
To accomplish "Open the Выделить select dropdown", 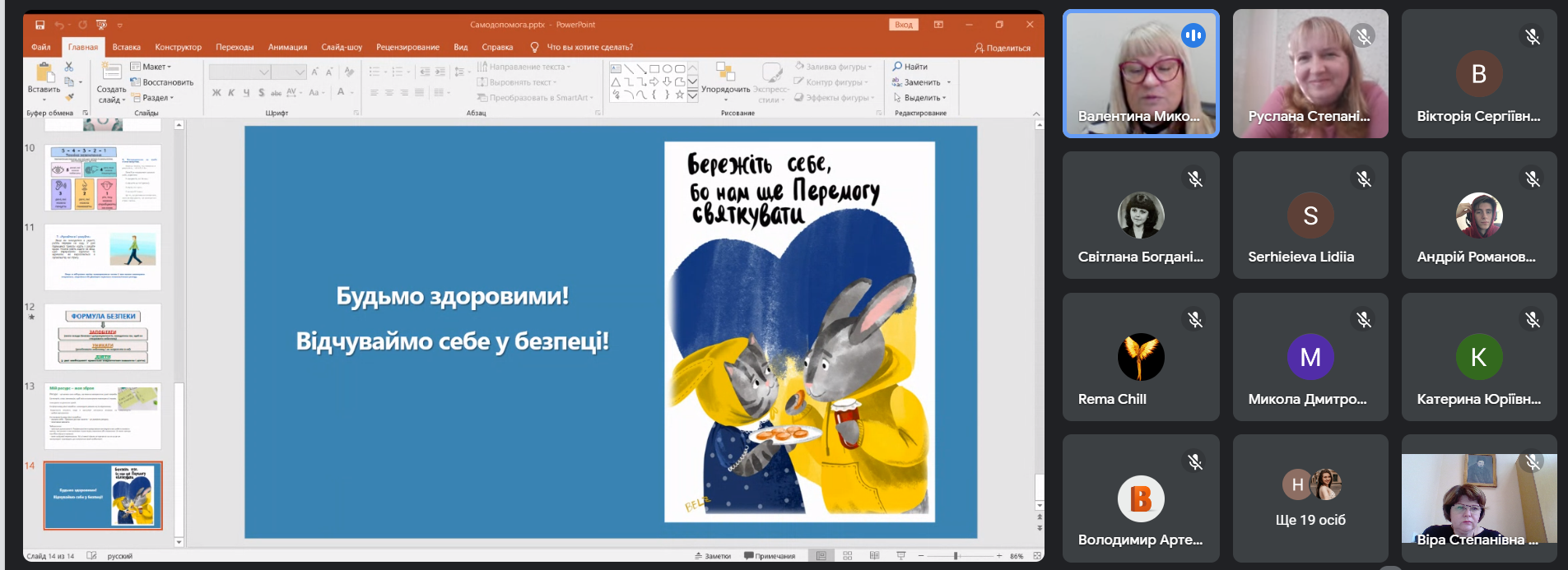I will 919,97.
